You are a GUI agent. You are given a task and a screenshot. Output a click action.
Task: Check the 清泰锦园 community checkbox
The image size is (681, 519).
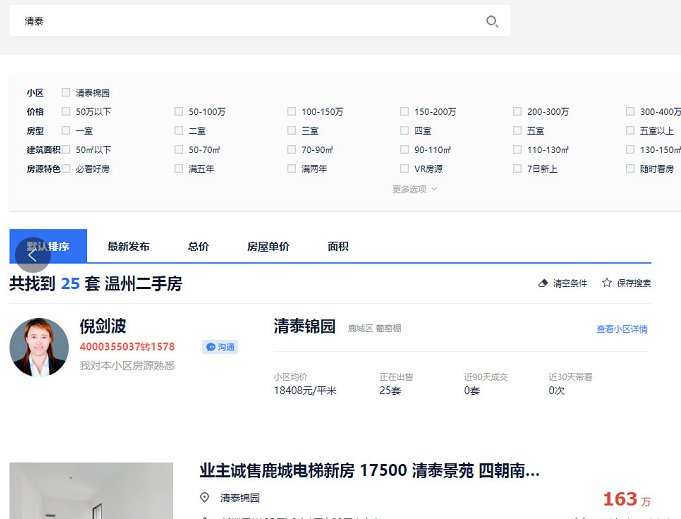(66, 93)
